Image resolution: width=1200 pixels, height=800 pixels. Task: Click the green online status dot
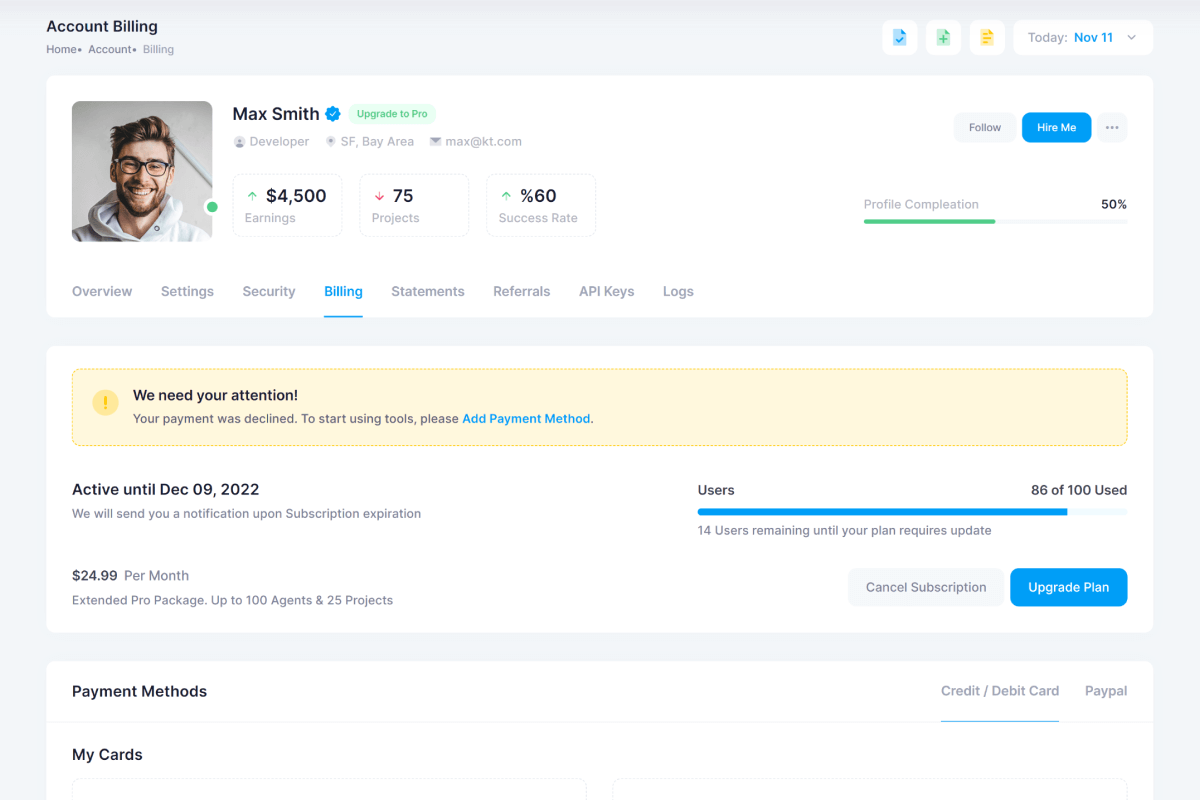click(x=212, y=207)
